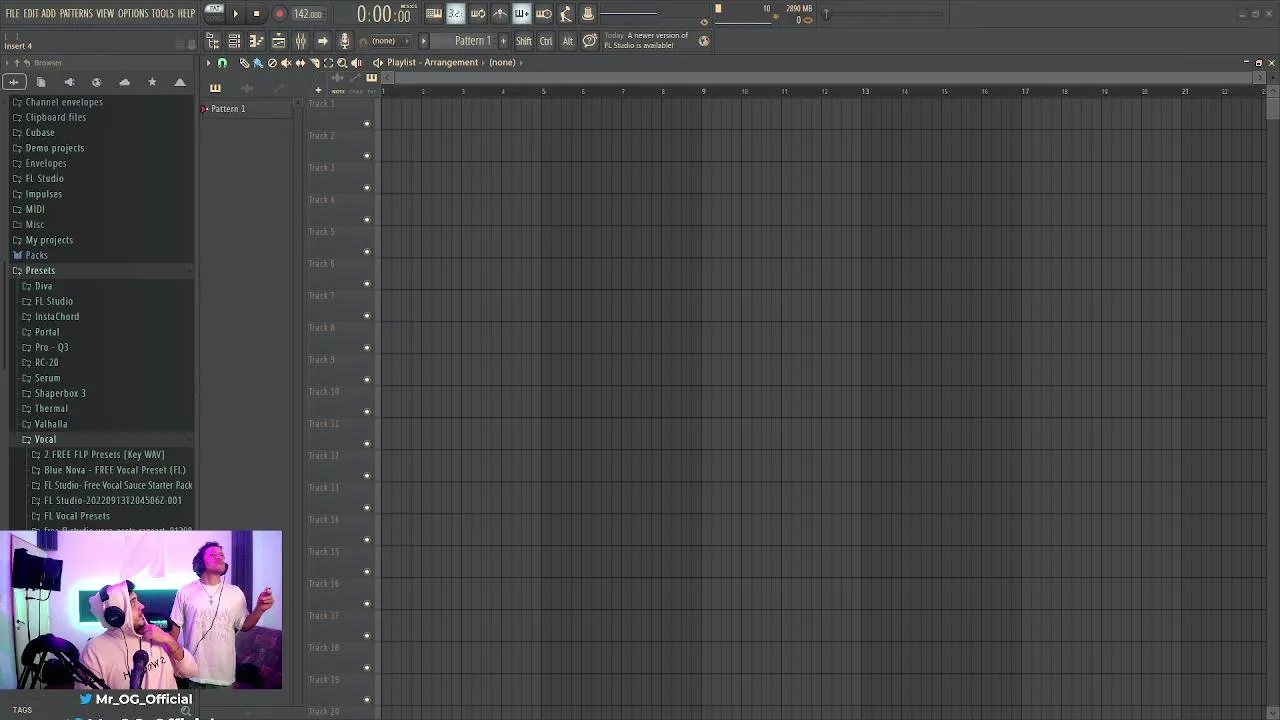Select the Paint brush tool
The image size is (1280, 720).
tap(257, 63)
